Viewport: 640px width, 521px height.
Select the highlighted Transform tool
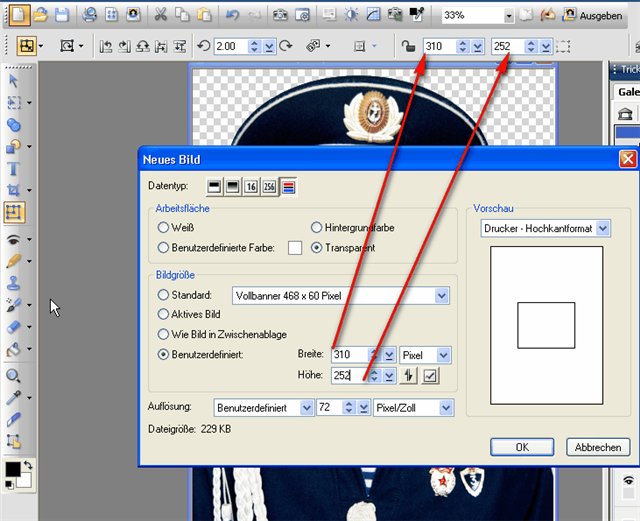coord(15,212)
